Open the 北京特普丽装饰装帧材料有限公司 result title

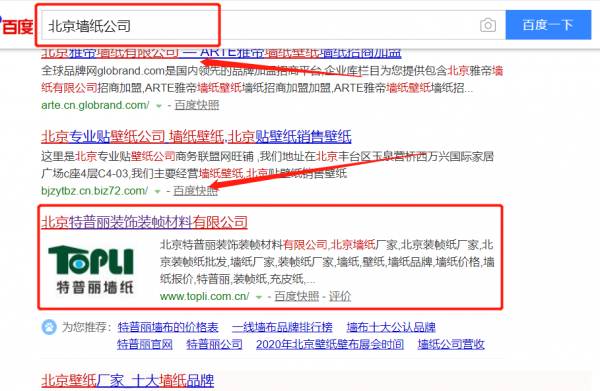point(144,222)
